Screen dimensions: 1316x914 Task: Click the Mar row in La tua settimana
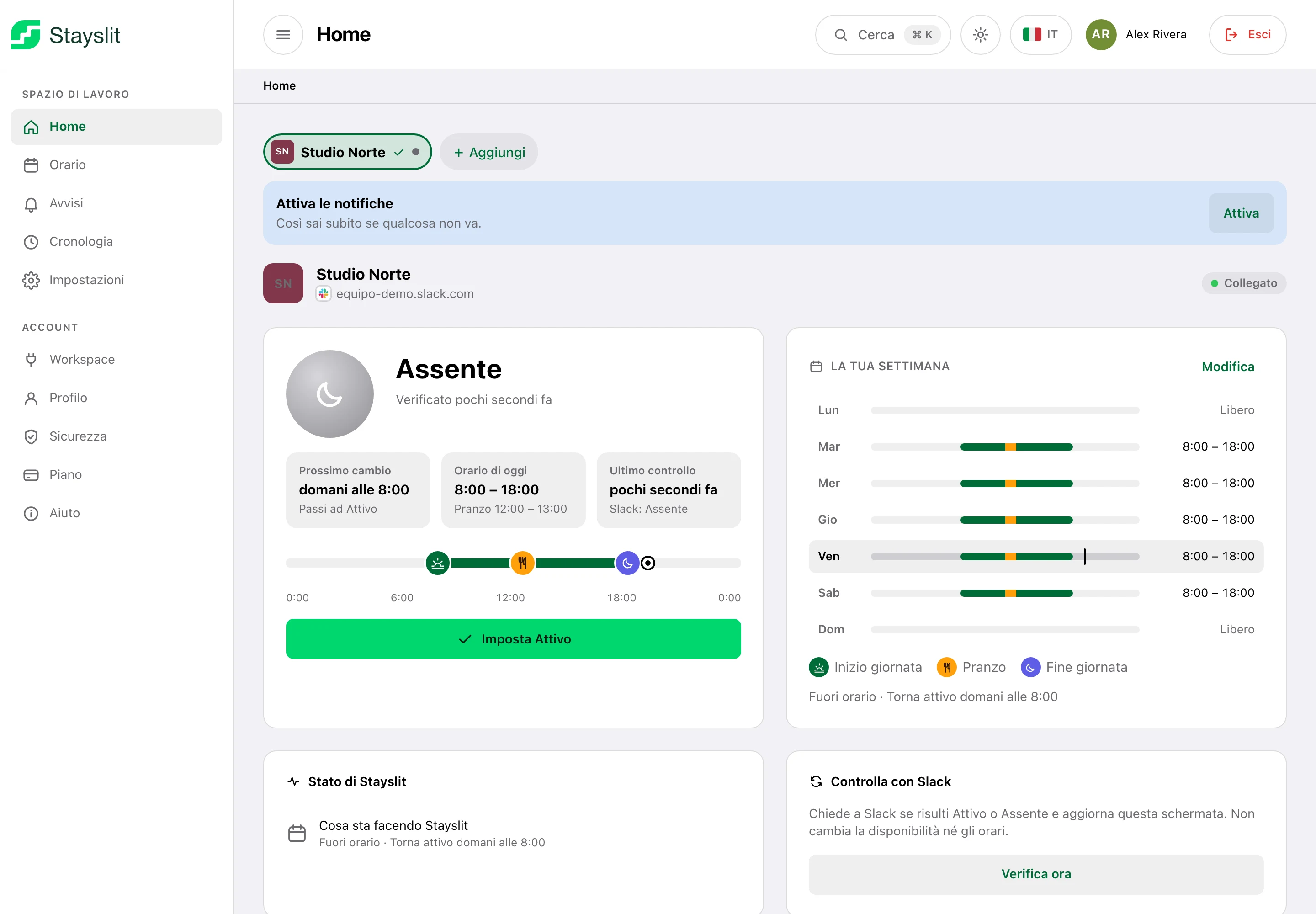coord(1036,446)
